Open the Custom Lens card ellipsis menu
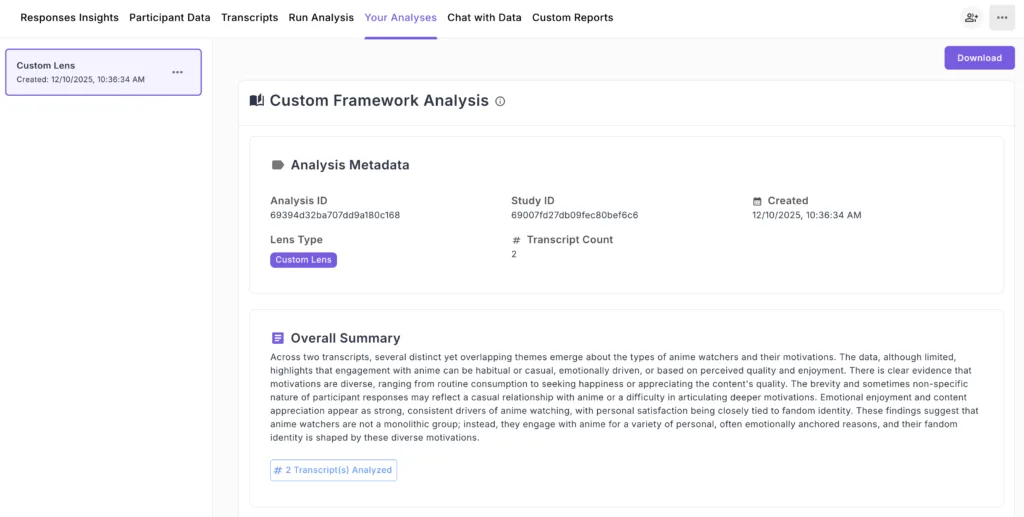 click(x=177, y=72)
